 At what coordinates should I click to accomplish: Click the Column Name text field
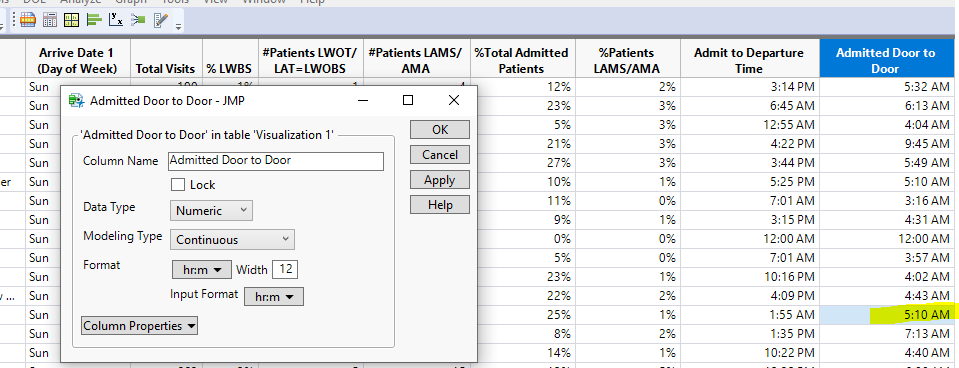tap(276, 161)
